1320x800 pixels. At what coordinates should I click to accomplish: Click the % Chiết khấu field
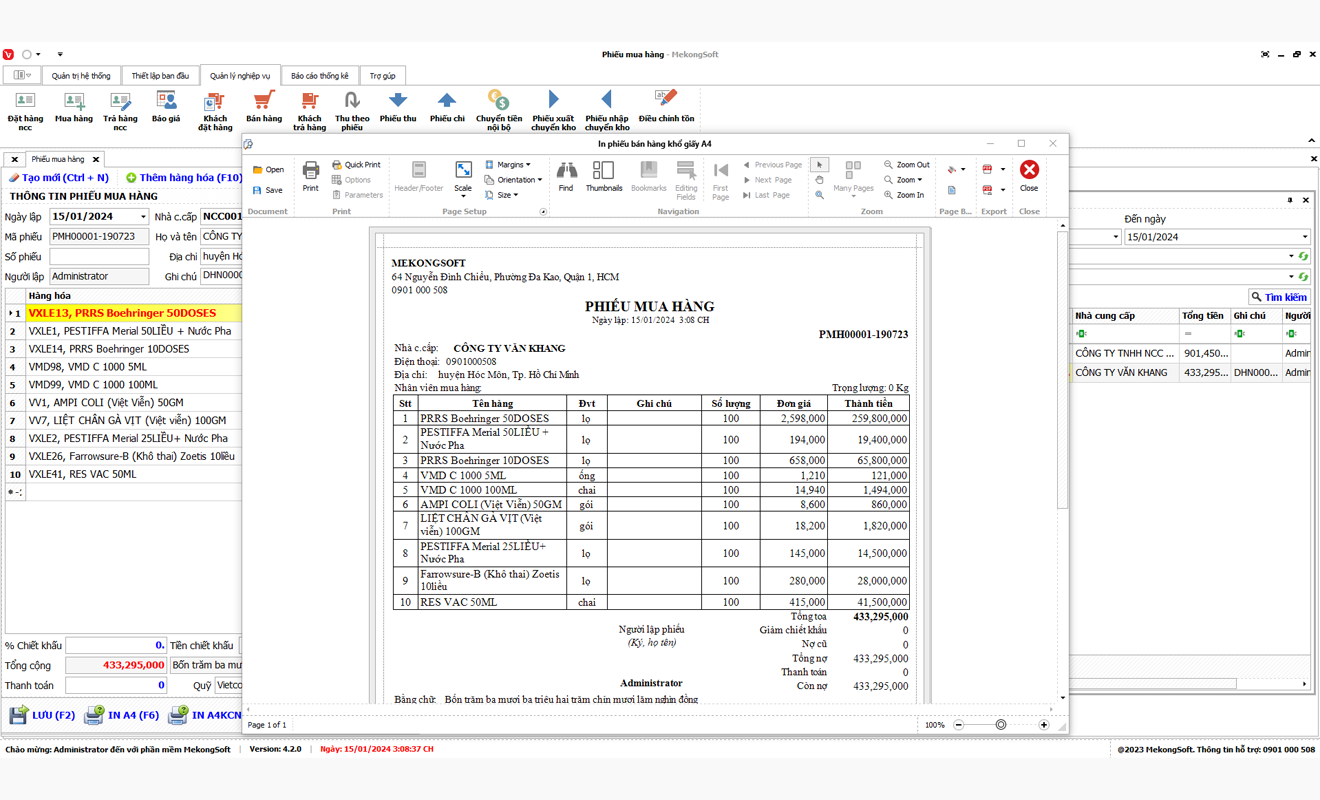pyautogui.click(x=116, y=646)
